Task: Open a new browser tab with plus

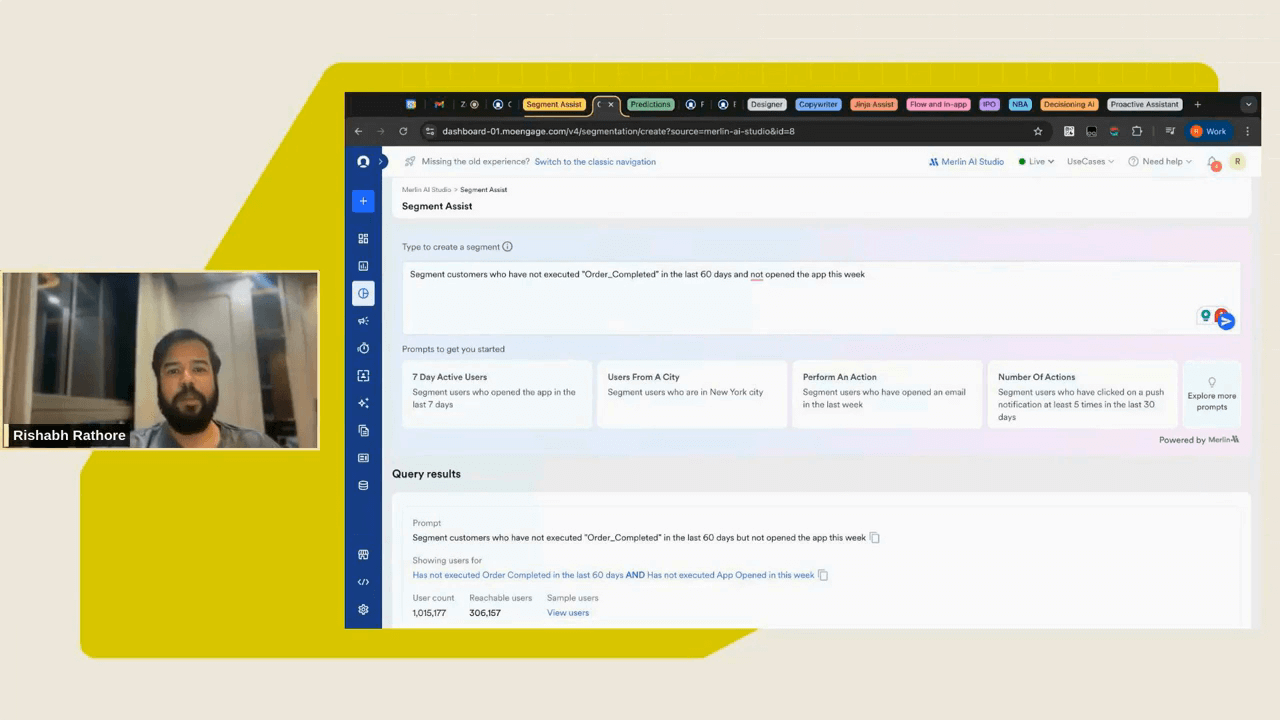Action: (x=1198, y=104)
